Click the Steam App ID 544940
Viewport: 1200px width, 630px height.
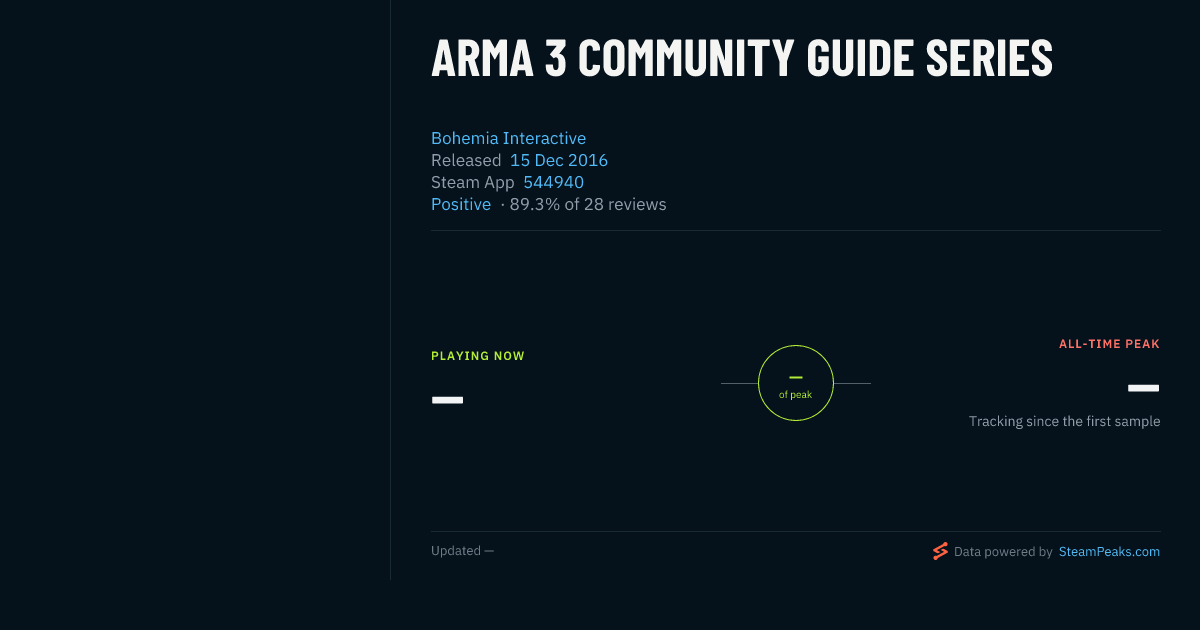(x=554, y=182)
